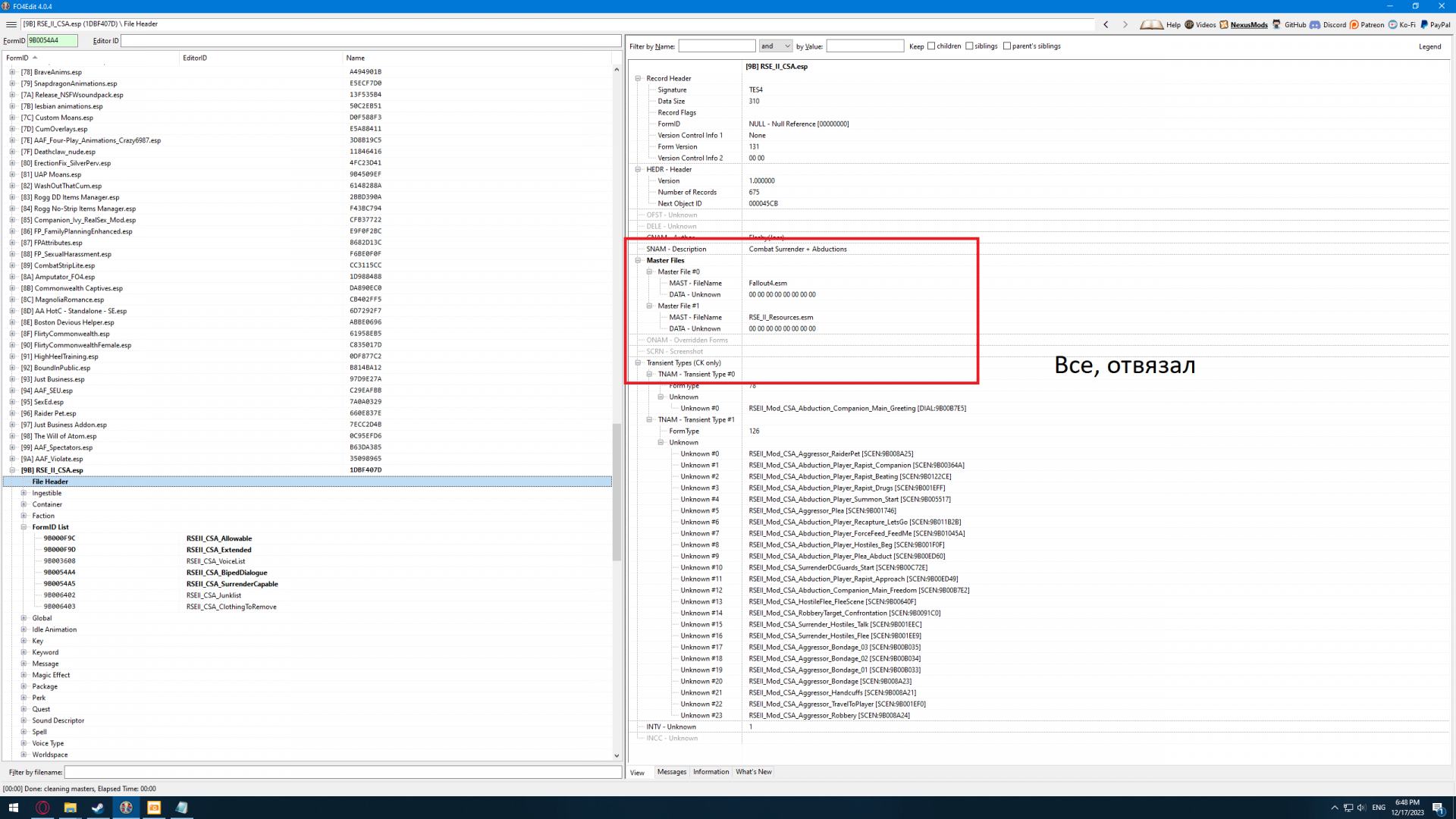Image resolution: width=1456 pixels, height=819 pixels.
Task: Select RSEII_CSA_SurrenderCapable form list entry
Action: (232, 584)
